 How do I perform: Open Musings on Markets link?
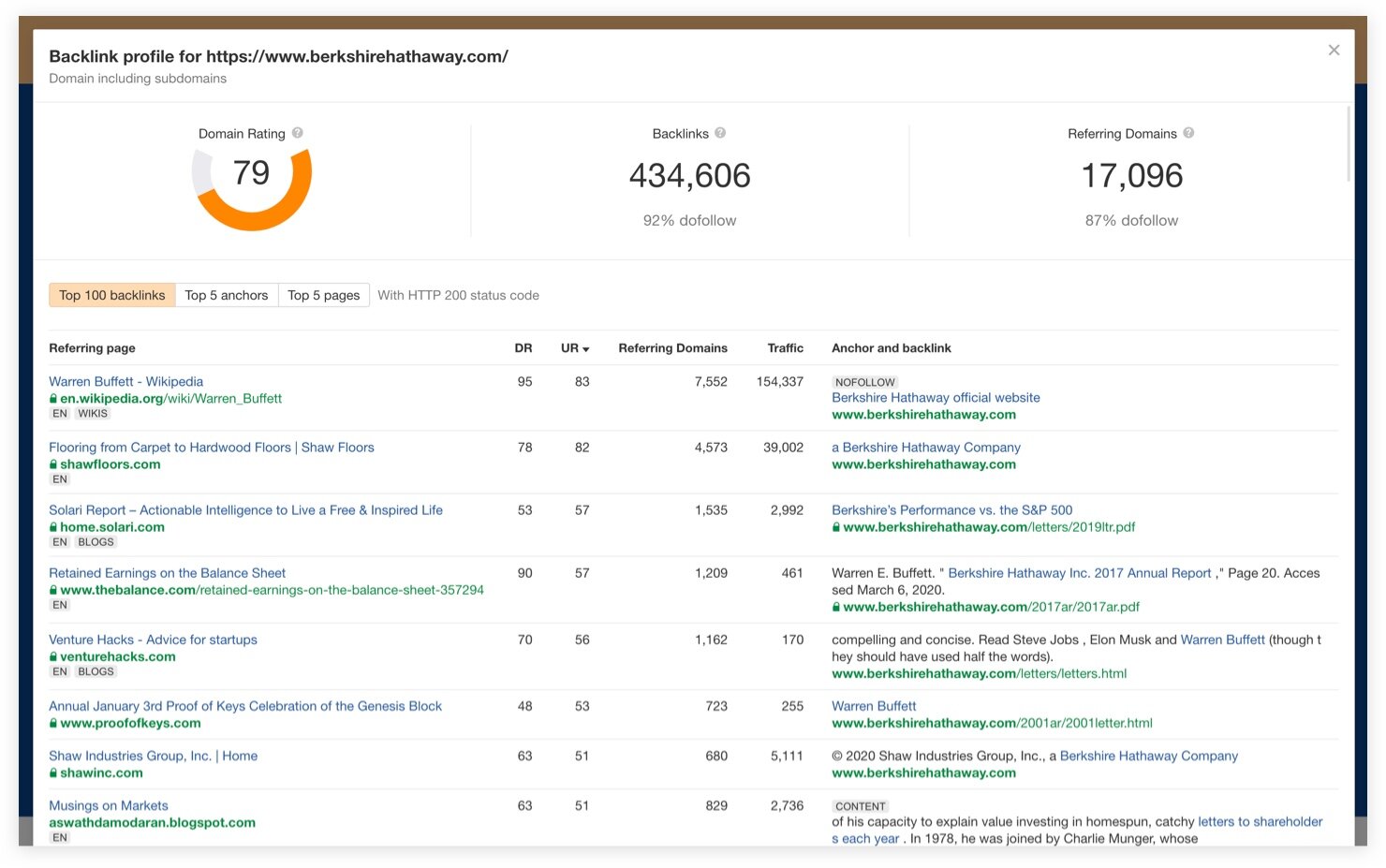click(109, 806)
